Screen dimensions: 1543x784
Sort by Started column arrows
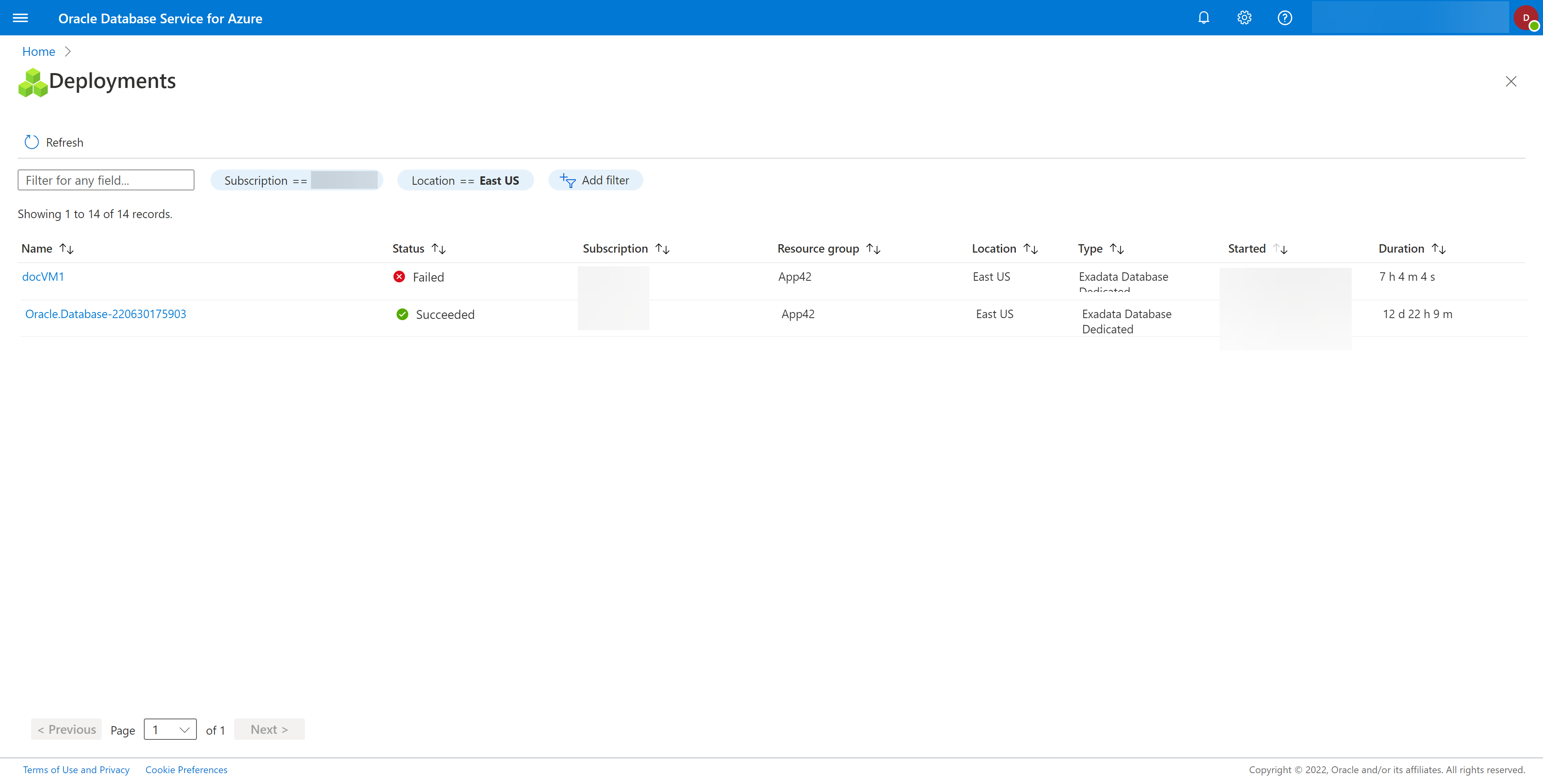(1280, 249)
